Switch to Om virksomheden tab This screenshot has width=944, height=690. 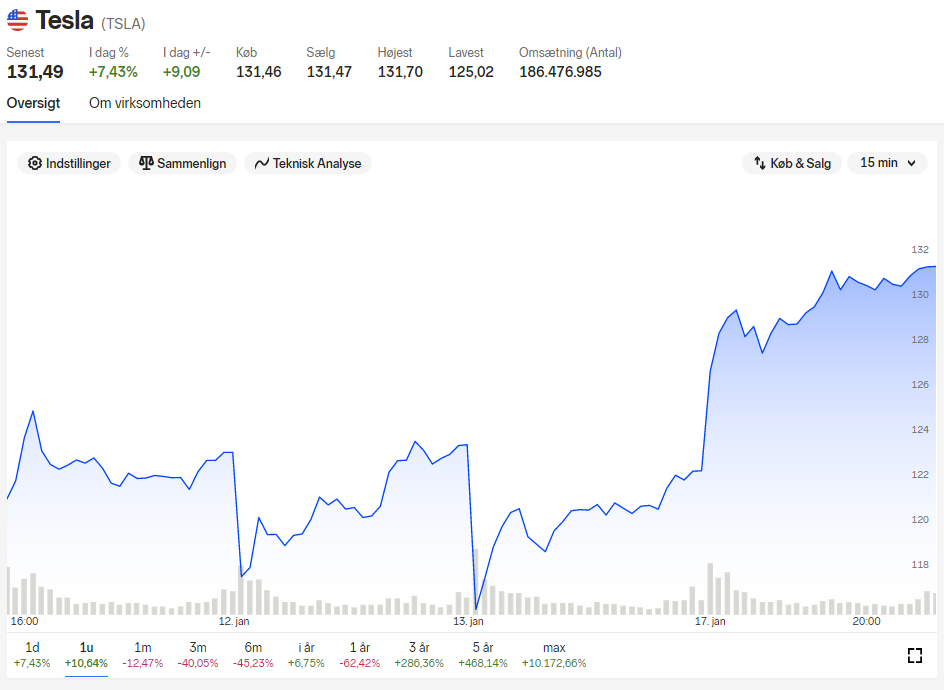145,103
